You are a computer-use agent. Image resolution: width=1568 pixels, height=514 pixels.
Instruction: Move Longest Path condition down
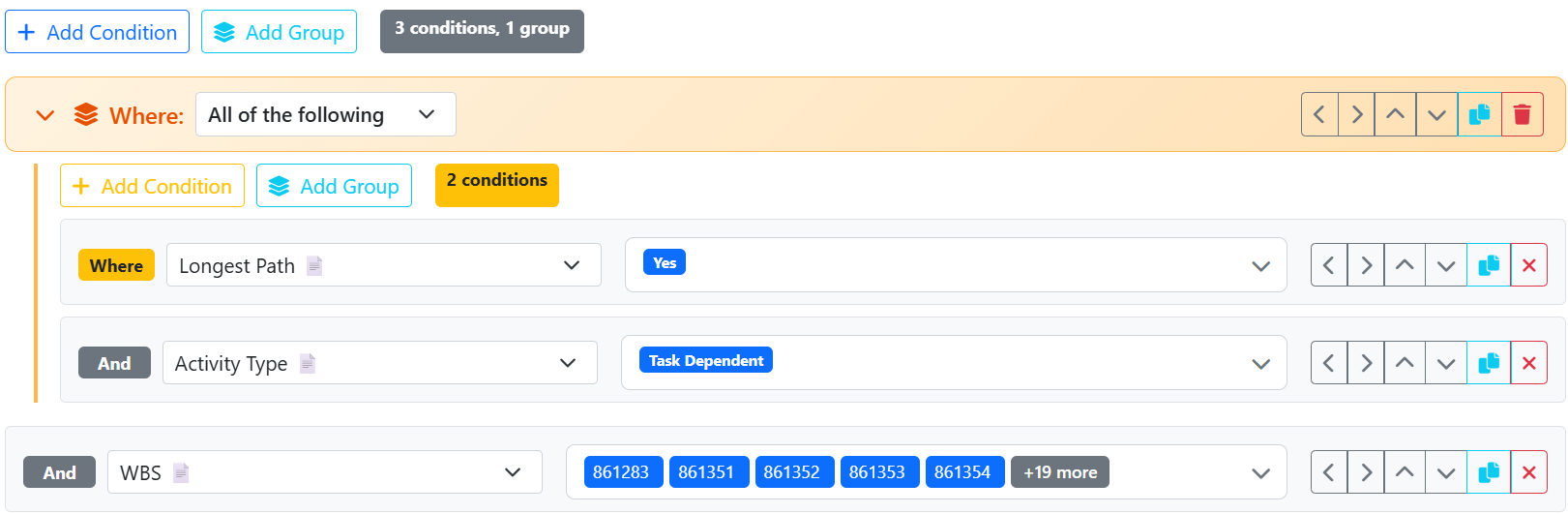pyautogui.click(x=1445, y=265)
